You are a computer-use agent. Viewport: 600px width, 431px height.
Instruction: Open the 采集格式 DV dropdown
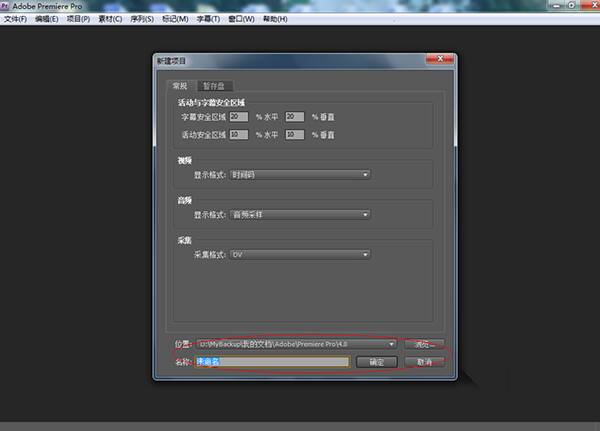300,255
